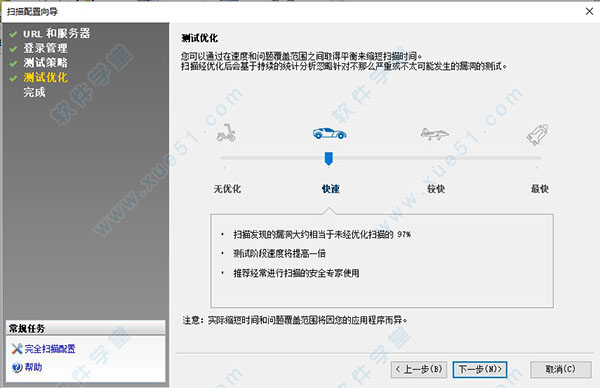Go to the 完成 step
The width and height of the screenshot is (600, 388).
coord(34,92)
